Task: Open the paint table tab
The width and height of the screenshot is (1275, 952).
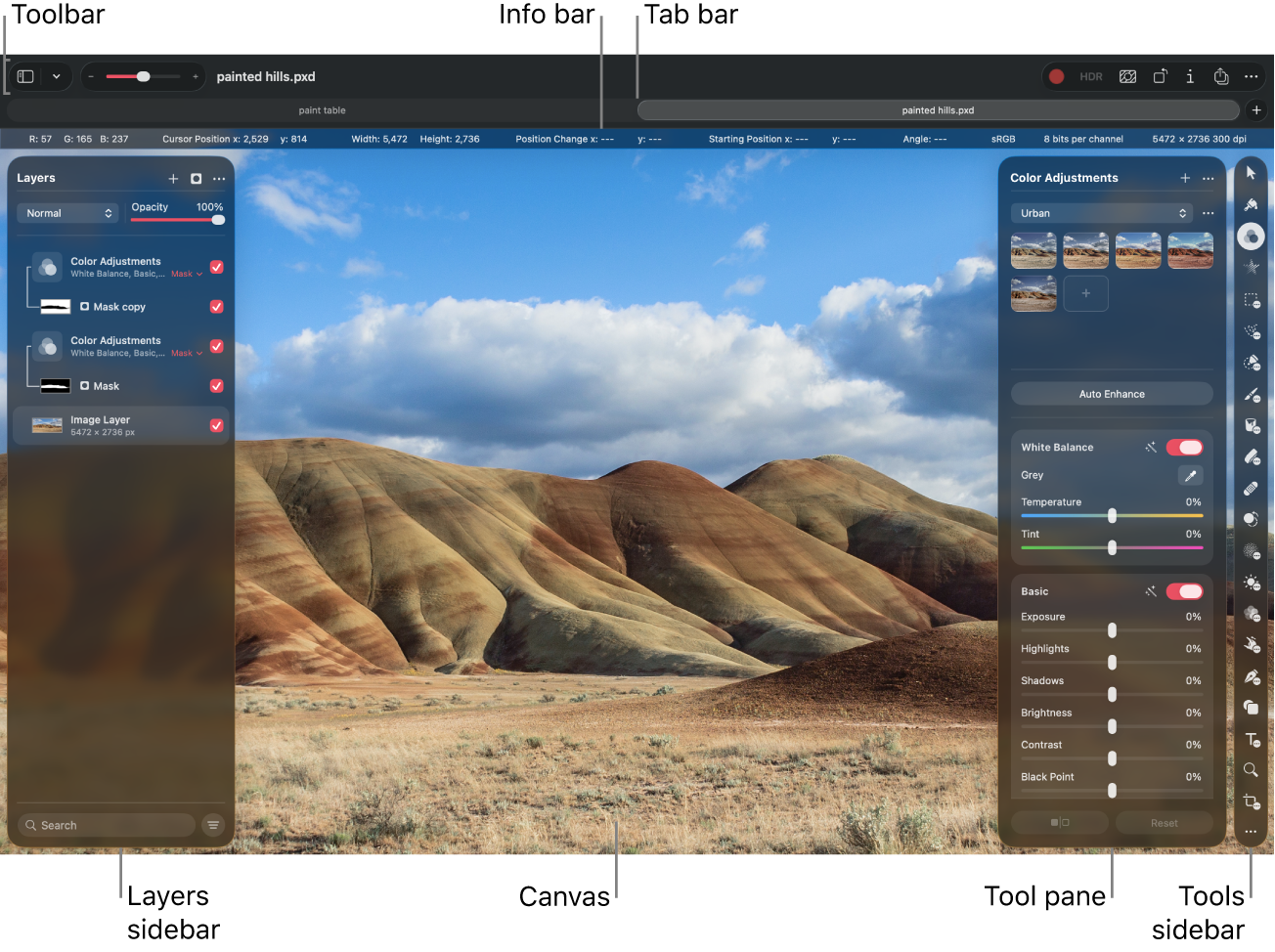Action: coord(322,110)
